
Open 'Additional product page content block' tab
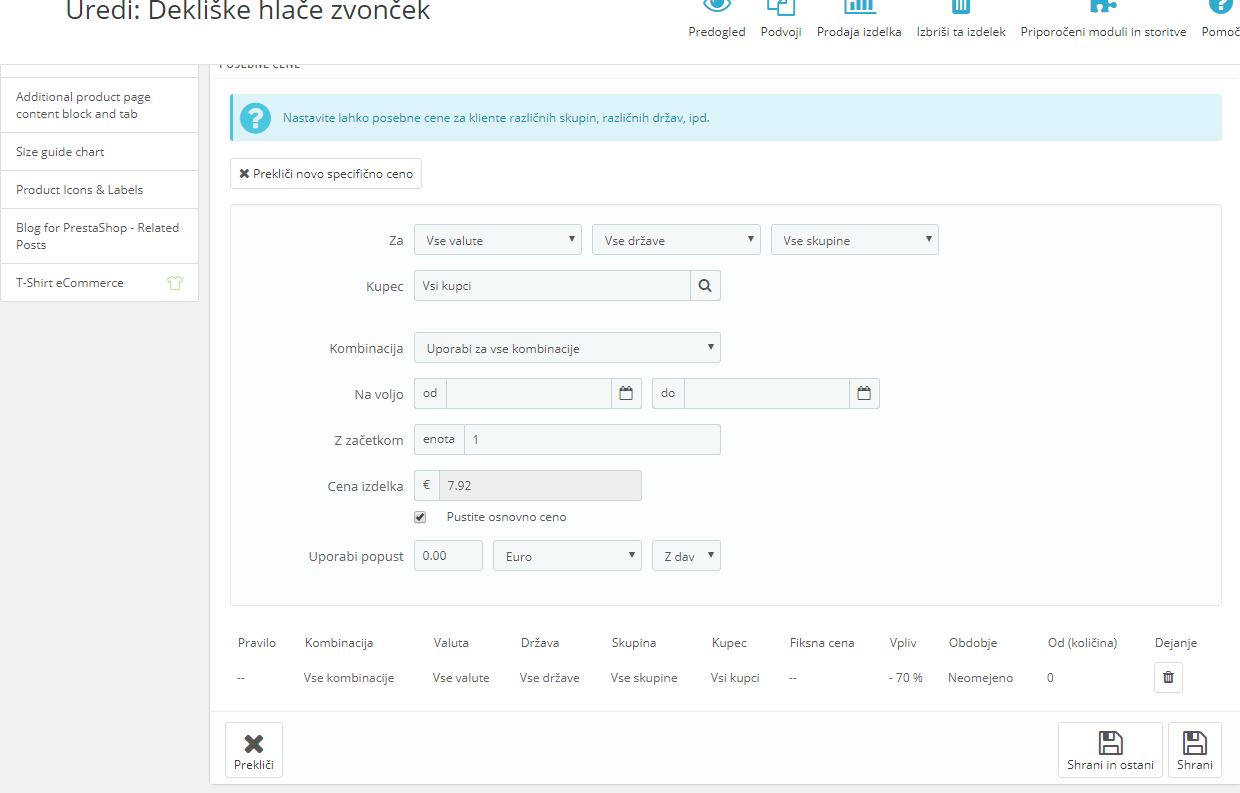[x=100, y=105]
